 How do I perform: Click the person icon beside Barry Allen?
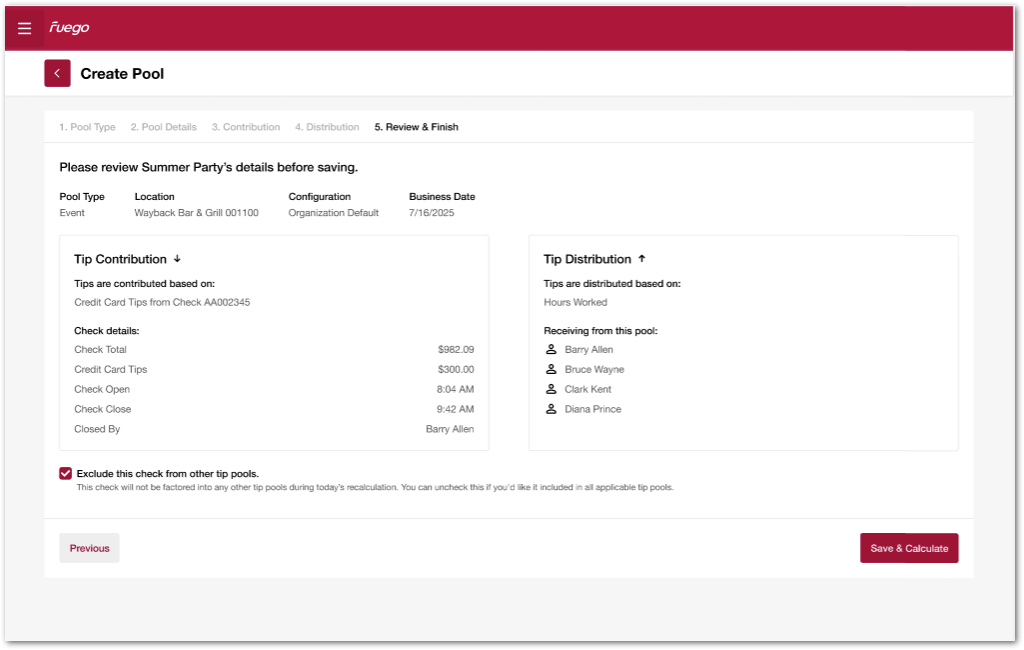pyautogui.click(x=550, y=350)
